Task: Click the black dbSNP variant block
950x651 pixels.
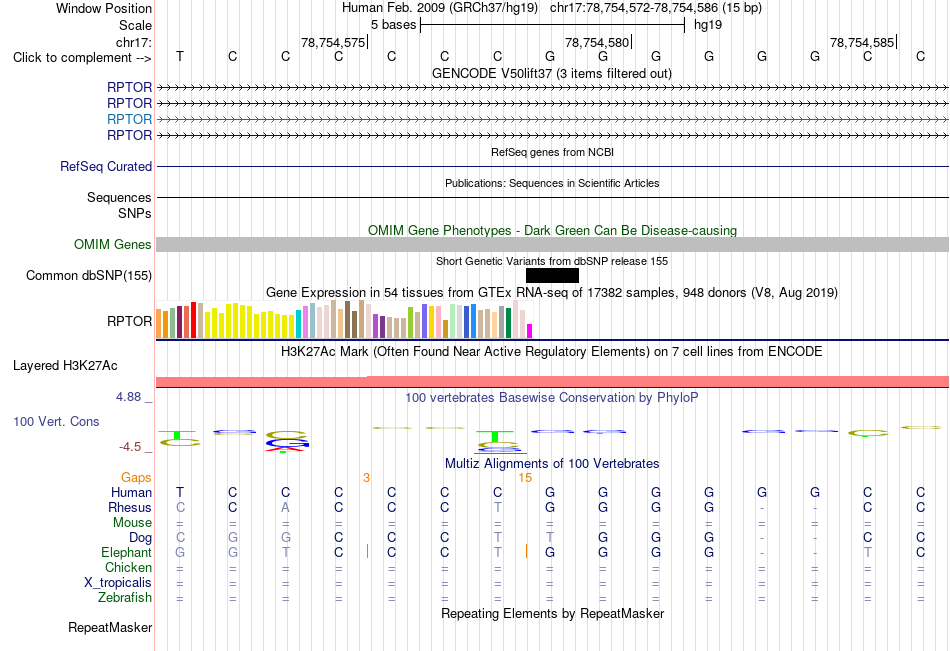Action: (x=552, y=276)
